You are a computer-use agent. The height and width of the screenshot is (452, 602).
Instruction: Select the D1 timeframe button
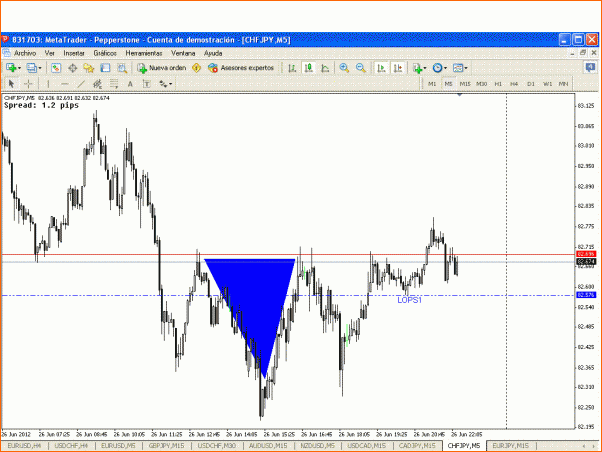[x=531, y=84]
